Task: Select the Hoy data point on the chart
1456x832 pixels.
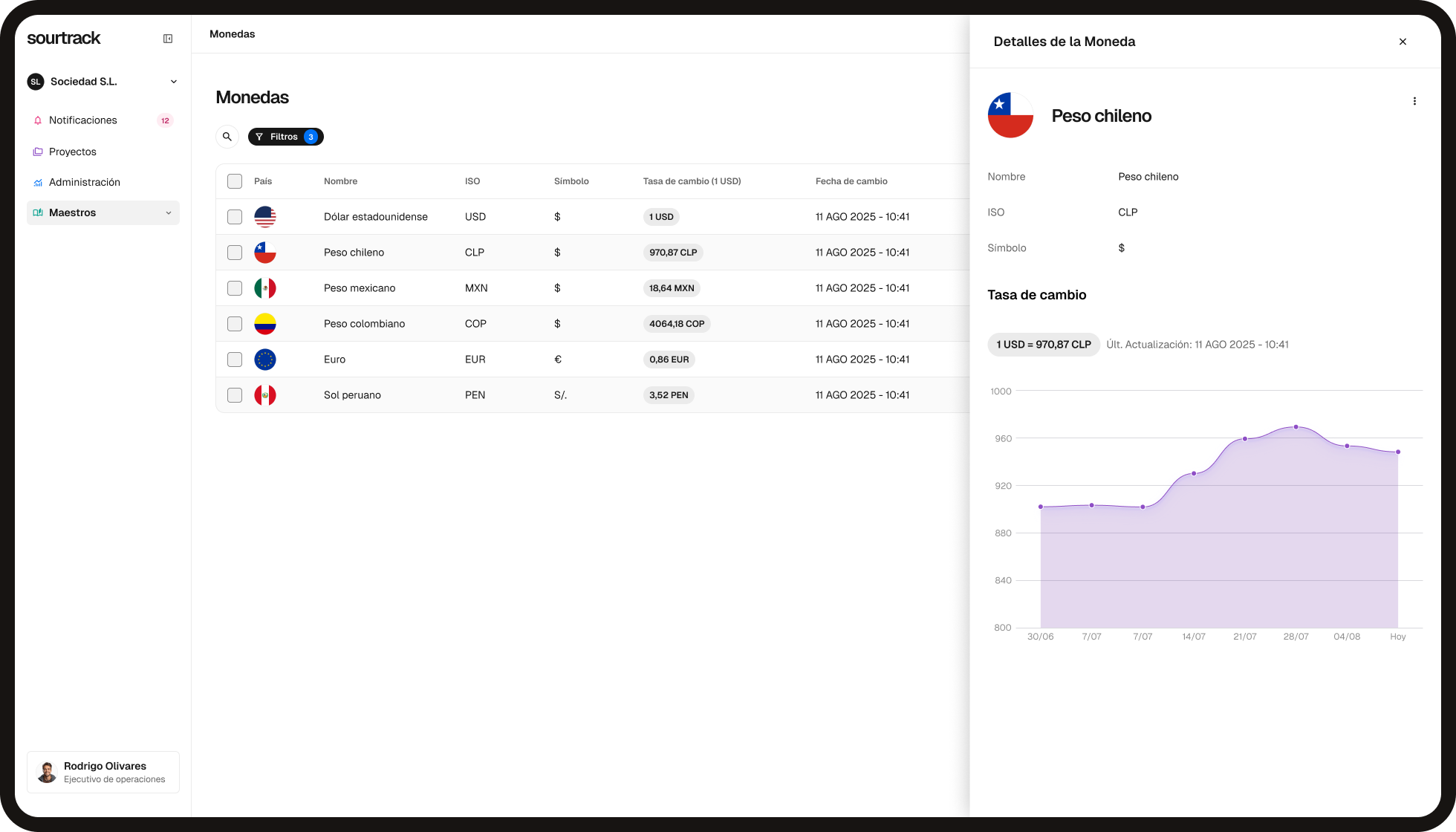Action: pyautogui.click(x=1397, y=451)
